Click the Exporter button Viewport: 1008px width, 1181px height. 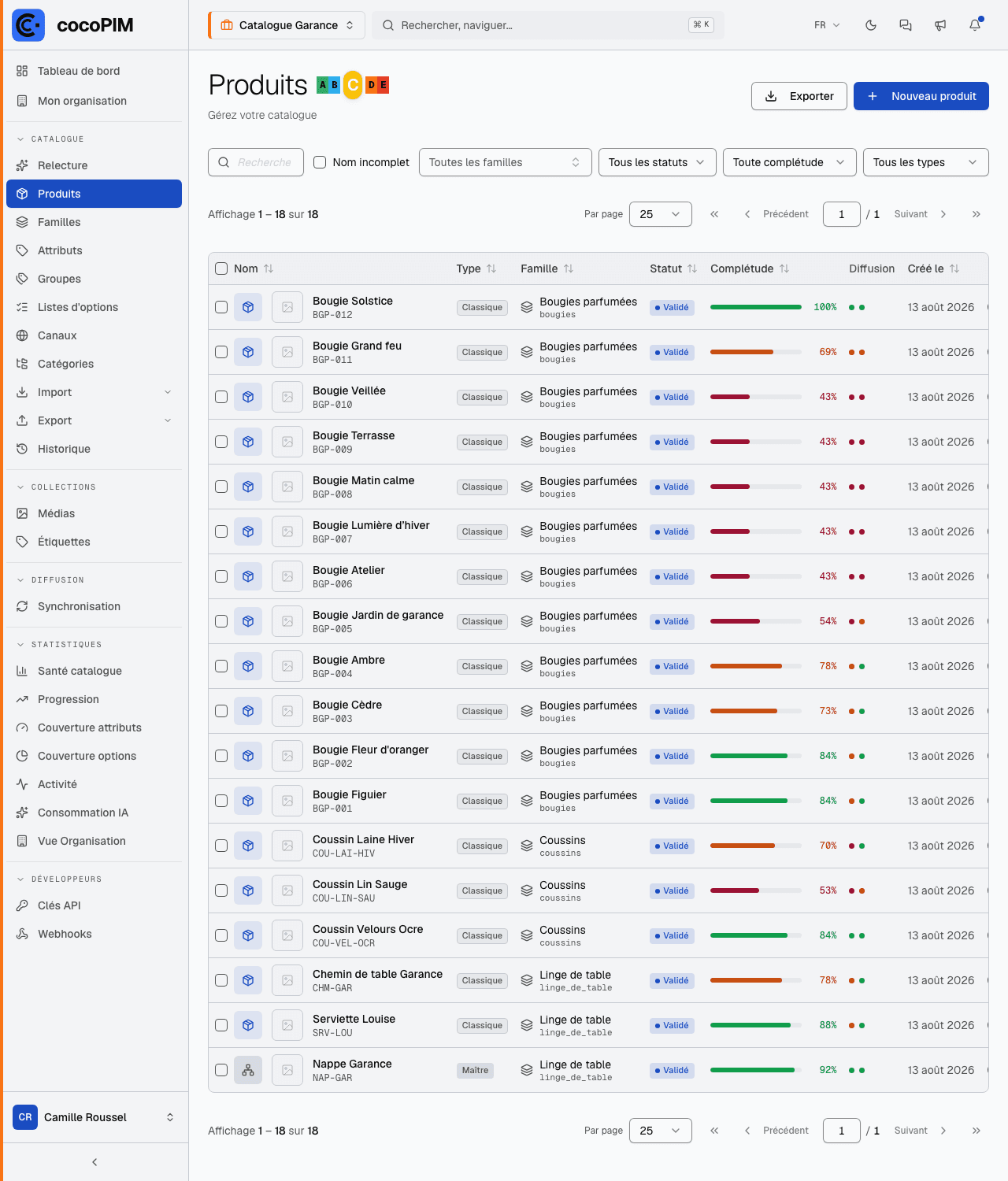pyautogui.click(x=799, y=96)
